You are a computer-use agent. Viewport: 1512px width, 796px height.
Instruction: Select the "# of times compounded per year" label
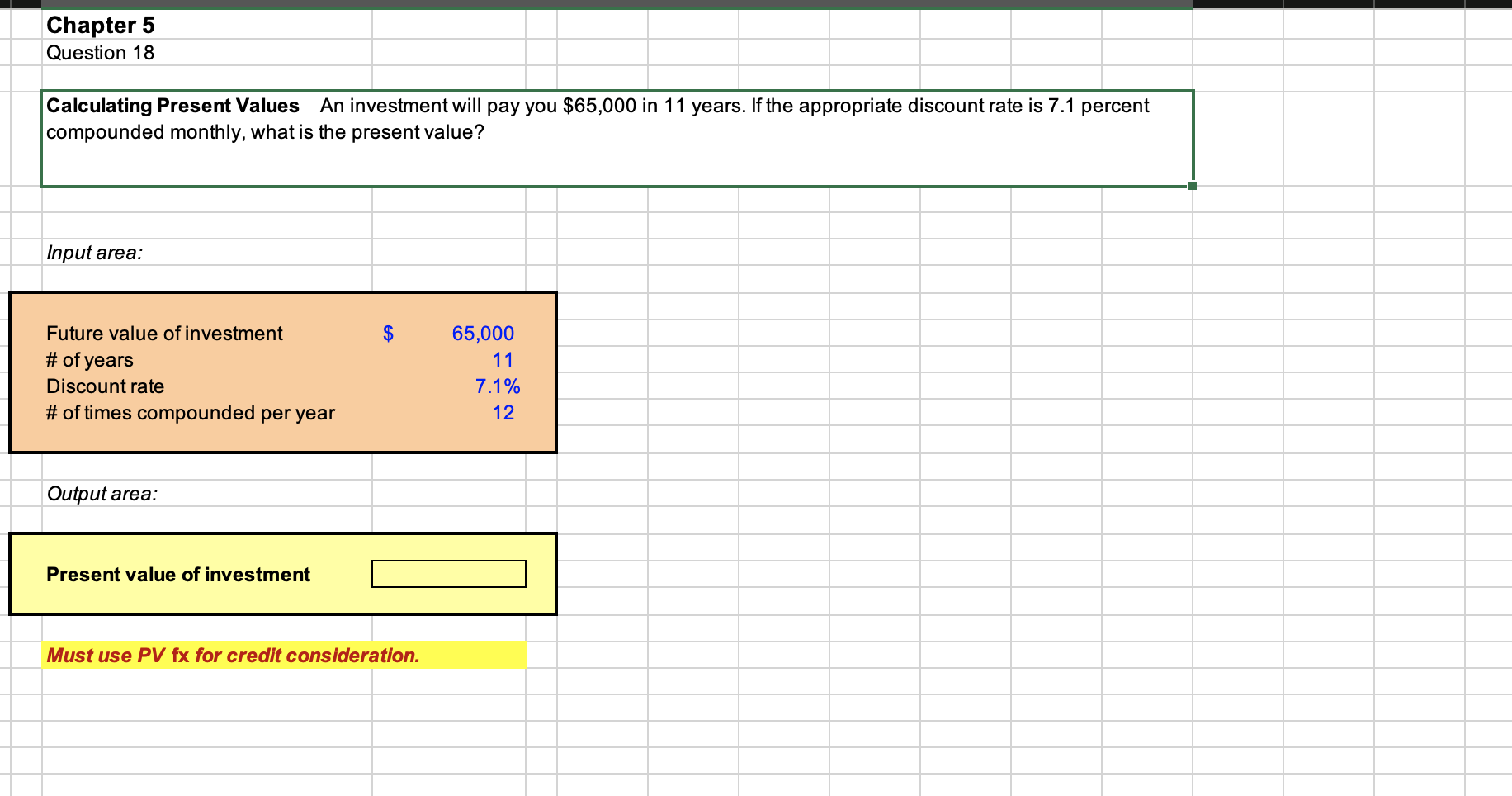click(x=191, y=412)
